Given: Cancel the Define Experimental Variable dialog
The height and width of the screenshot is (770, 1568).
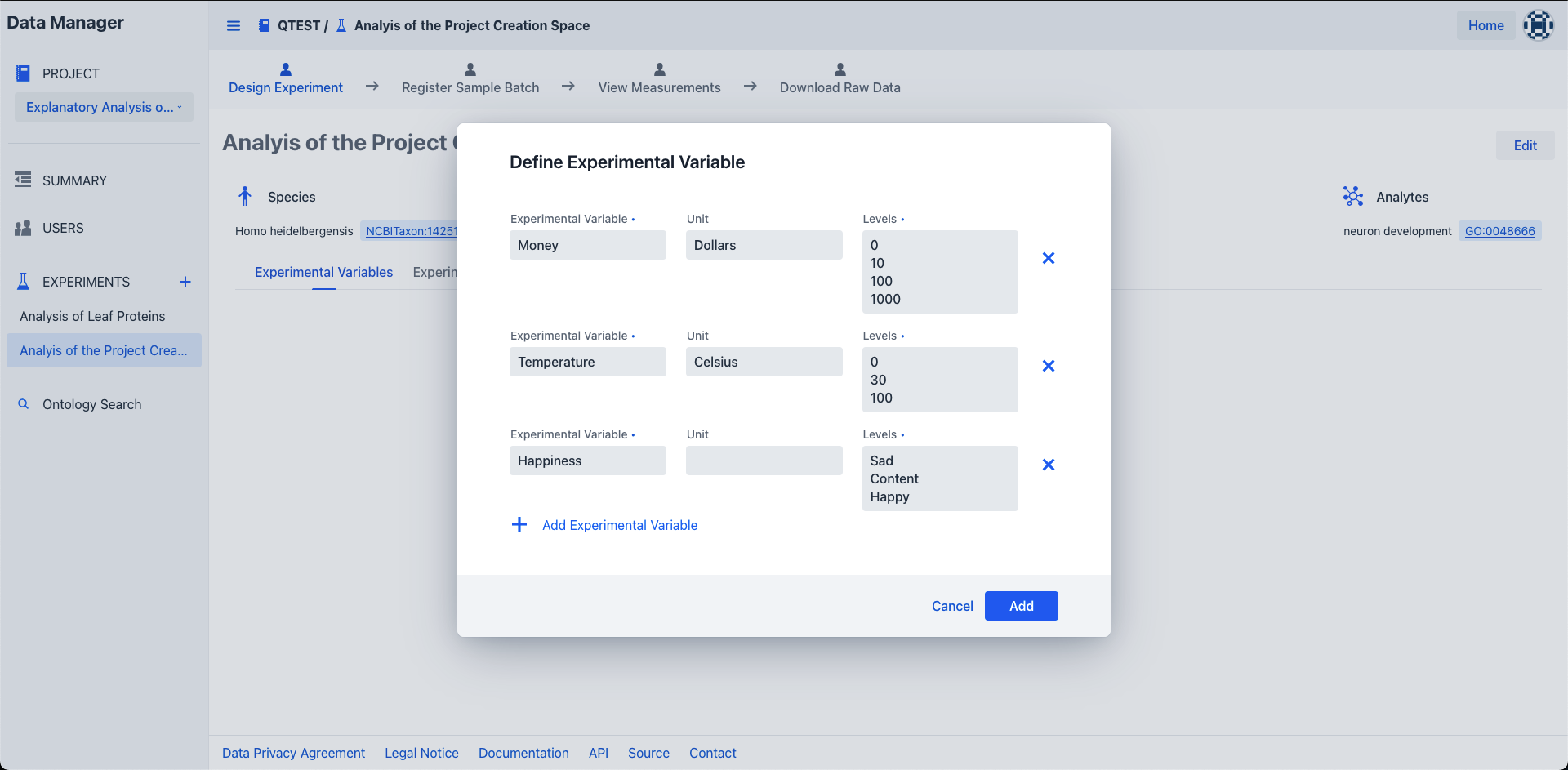Looking at the screenshot, I should (x=952, y=606).
